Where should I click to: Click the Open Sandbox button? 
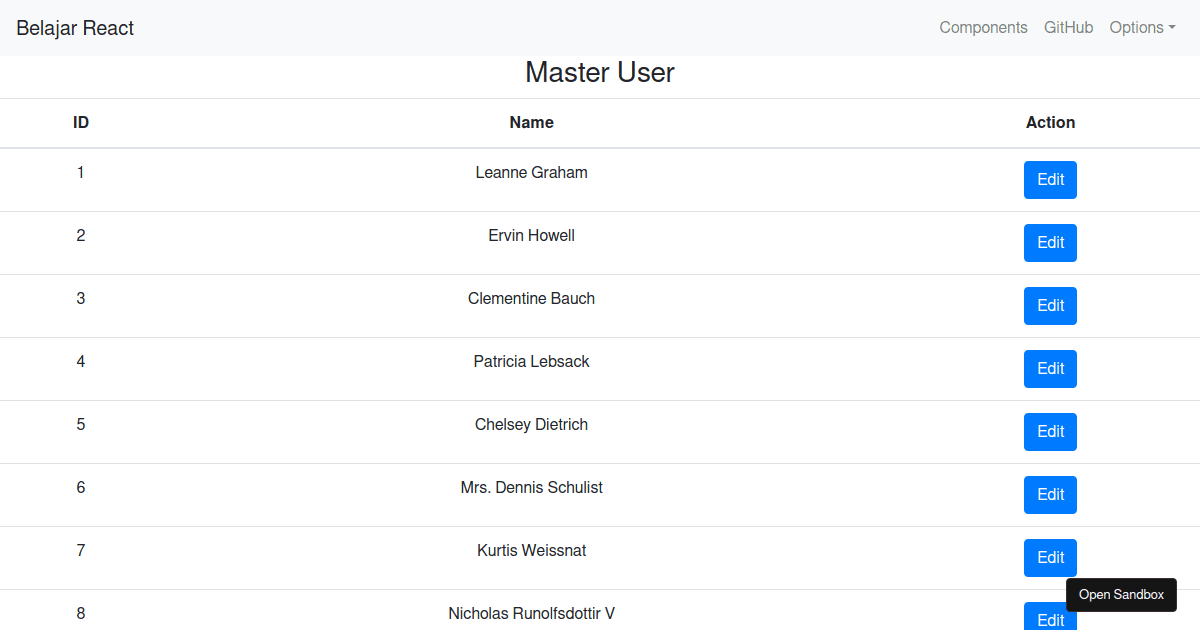point(1121,595)
